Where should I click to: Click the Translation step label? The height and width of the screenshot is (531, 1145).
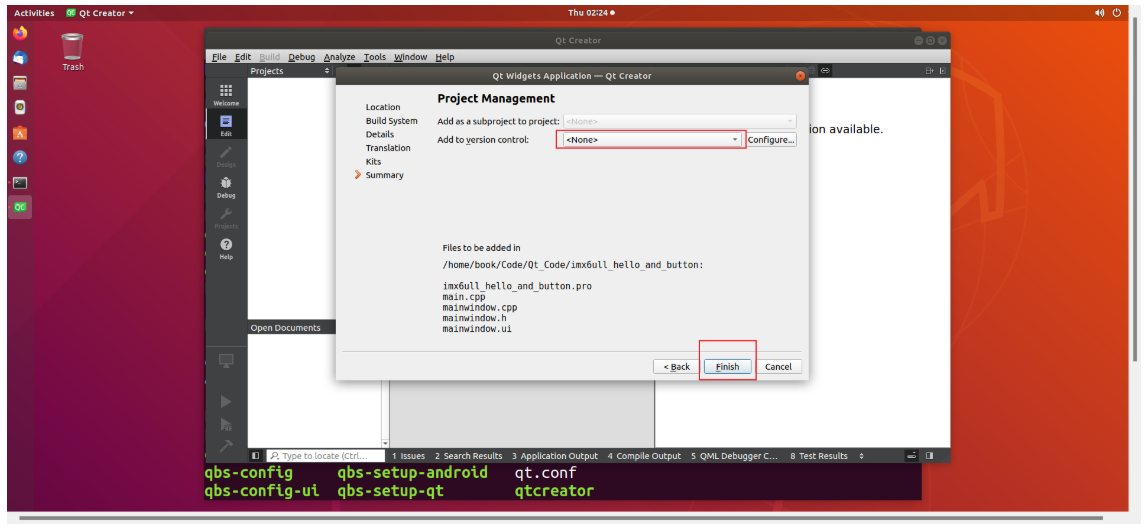click(388, 148)
